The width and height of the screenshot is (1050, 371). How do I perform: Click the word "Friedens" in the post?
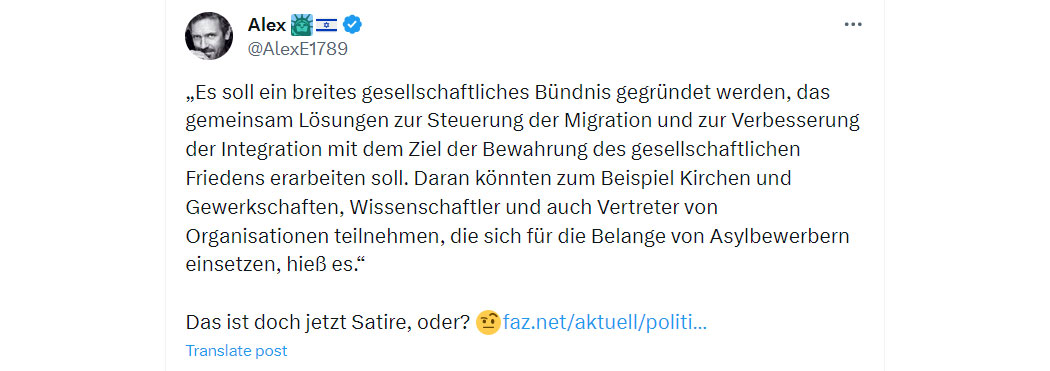click(x=226, y=178)
